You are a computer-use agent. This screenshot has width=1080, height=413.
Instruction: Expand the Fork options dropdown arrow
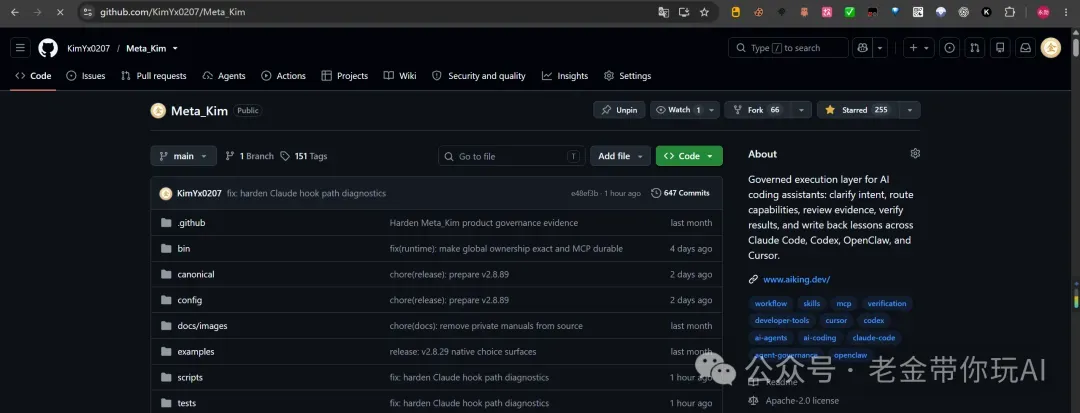(800, 110)
